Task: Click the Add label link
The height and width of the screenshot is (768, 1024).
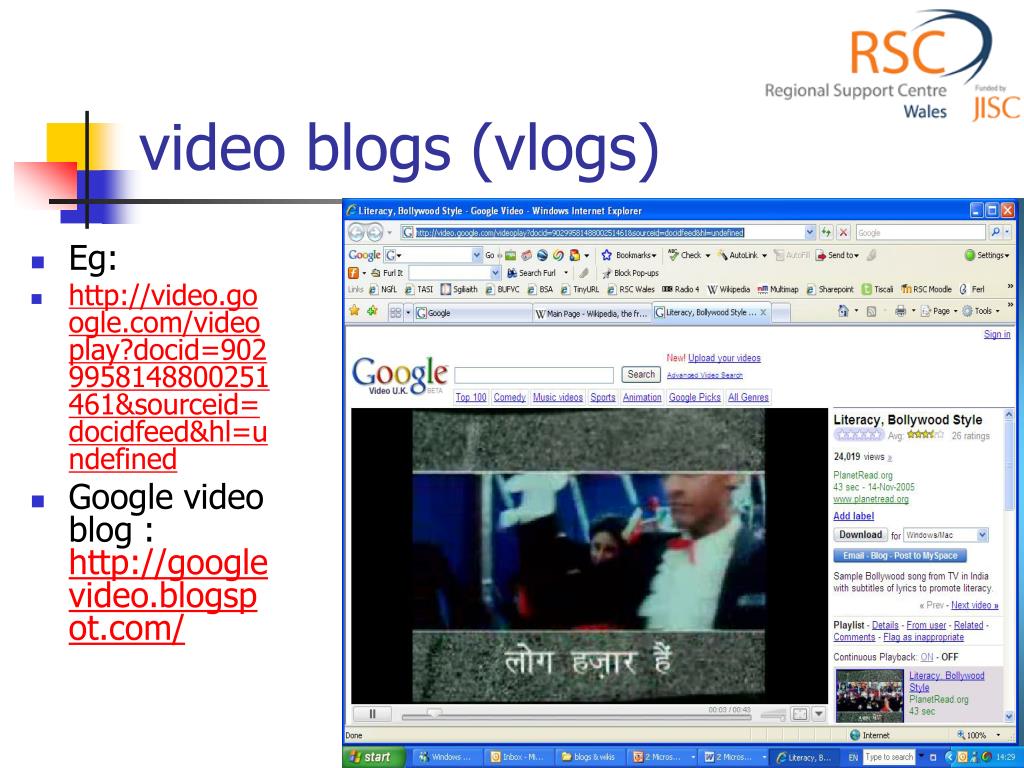Action: point(853,516)
